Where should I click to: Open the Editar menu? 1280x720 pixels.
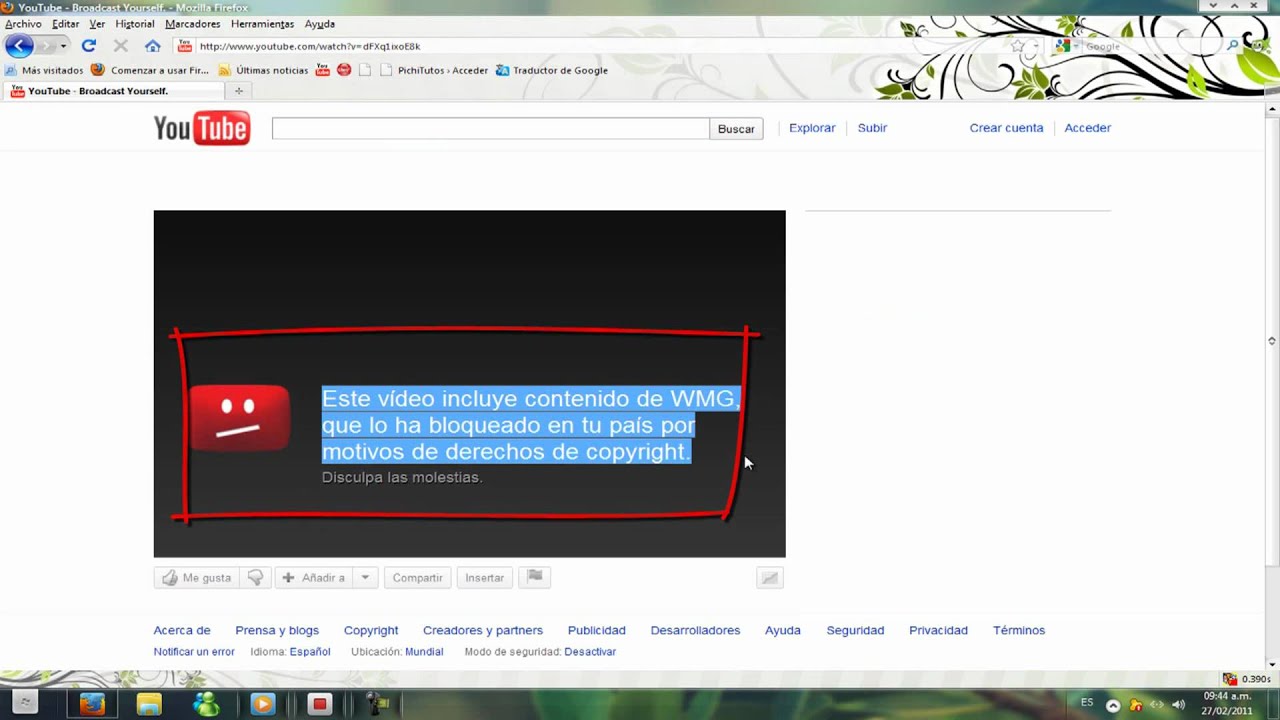pyautogui.click(x=65, y=24)
